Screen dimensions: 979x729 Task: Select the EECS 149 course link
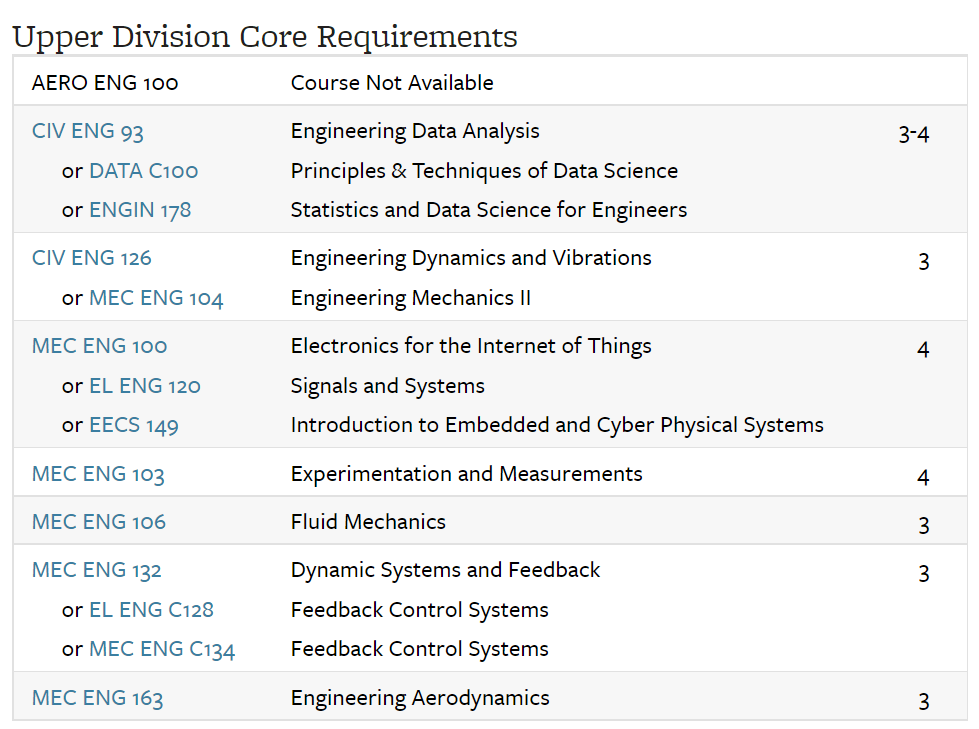pyautogui.click(x=134, y=425)
